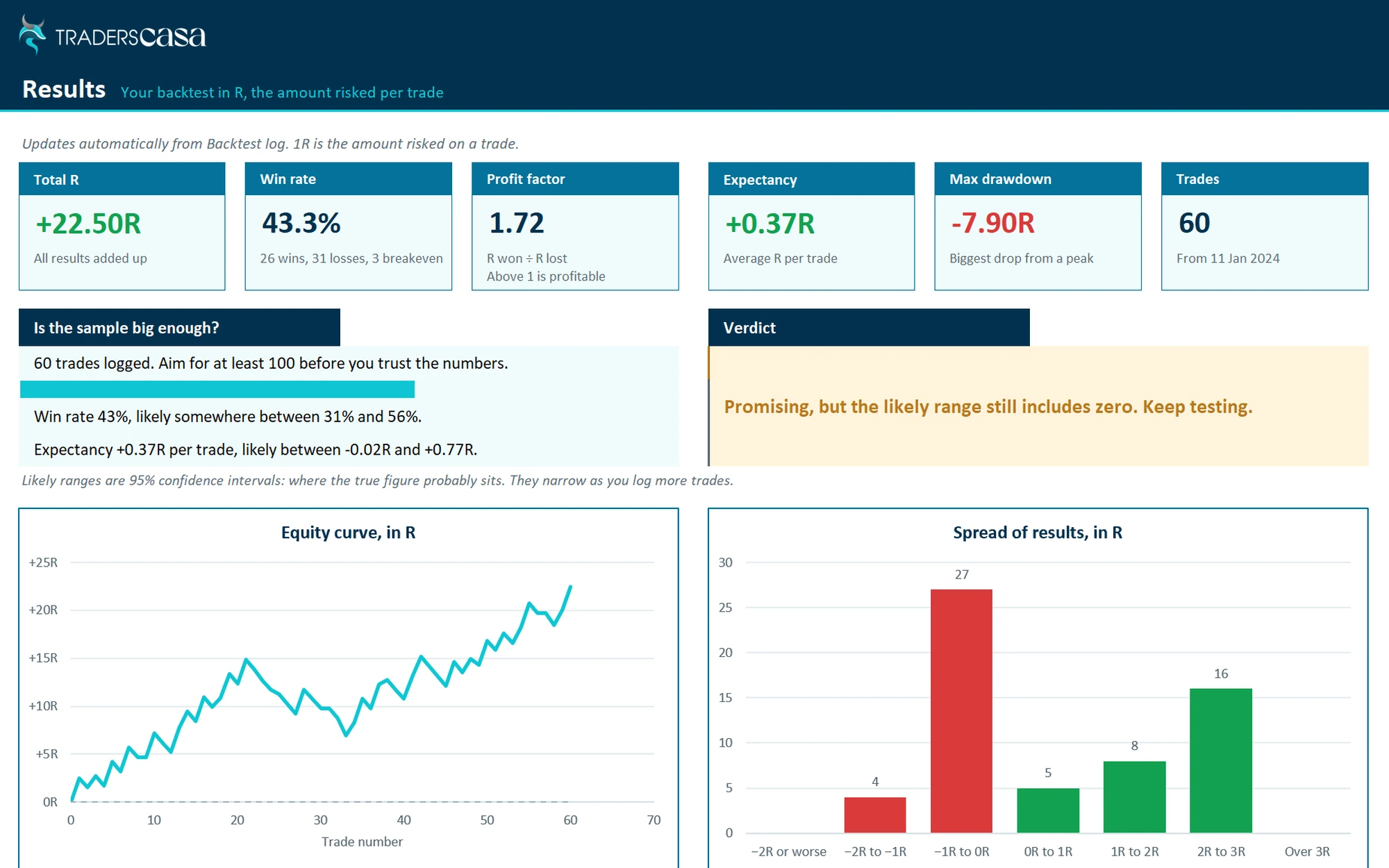Click the 'From 11 Jan 2024' caption

point(1228,258)
